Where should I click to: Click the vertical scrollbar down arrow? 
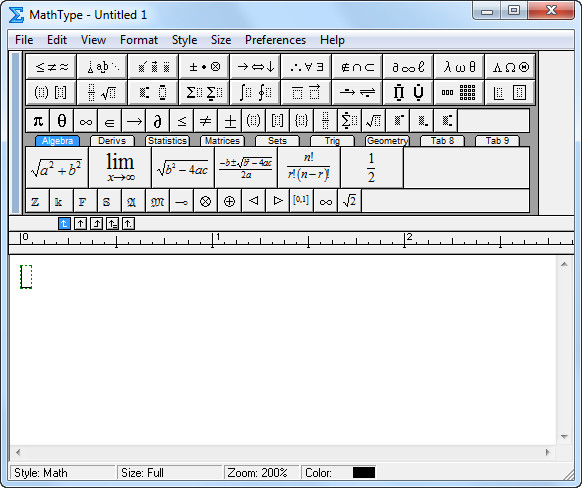click(564, 436)
